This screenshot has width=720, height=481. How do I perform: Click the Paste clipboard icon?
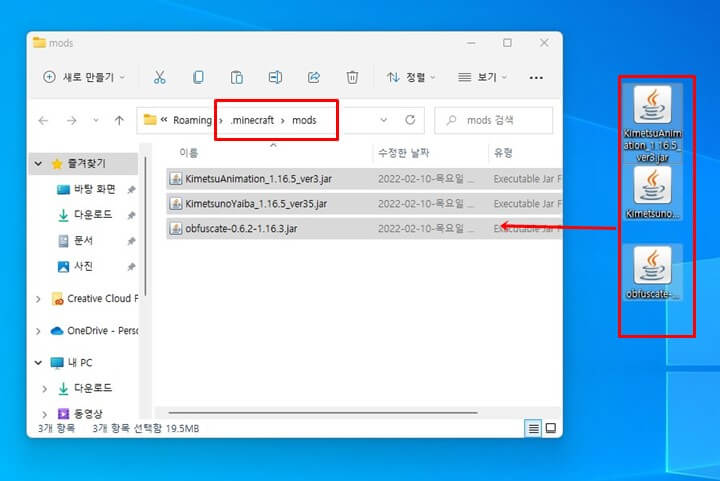coord(236,77)
